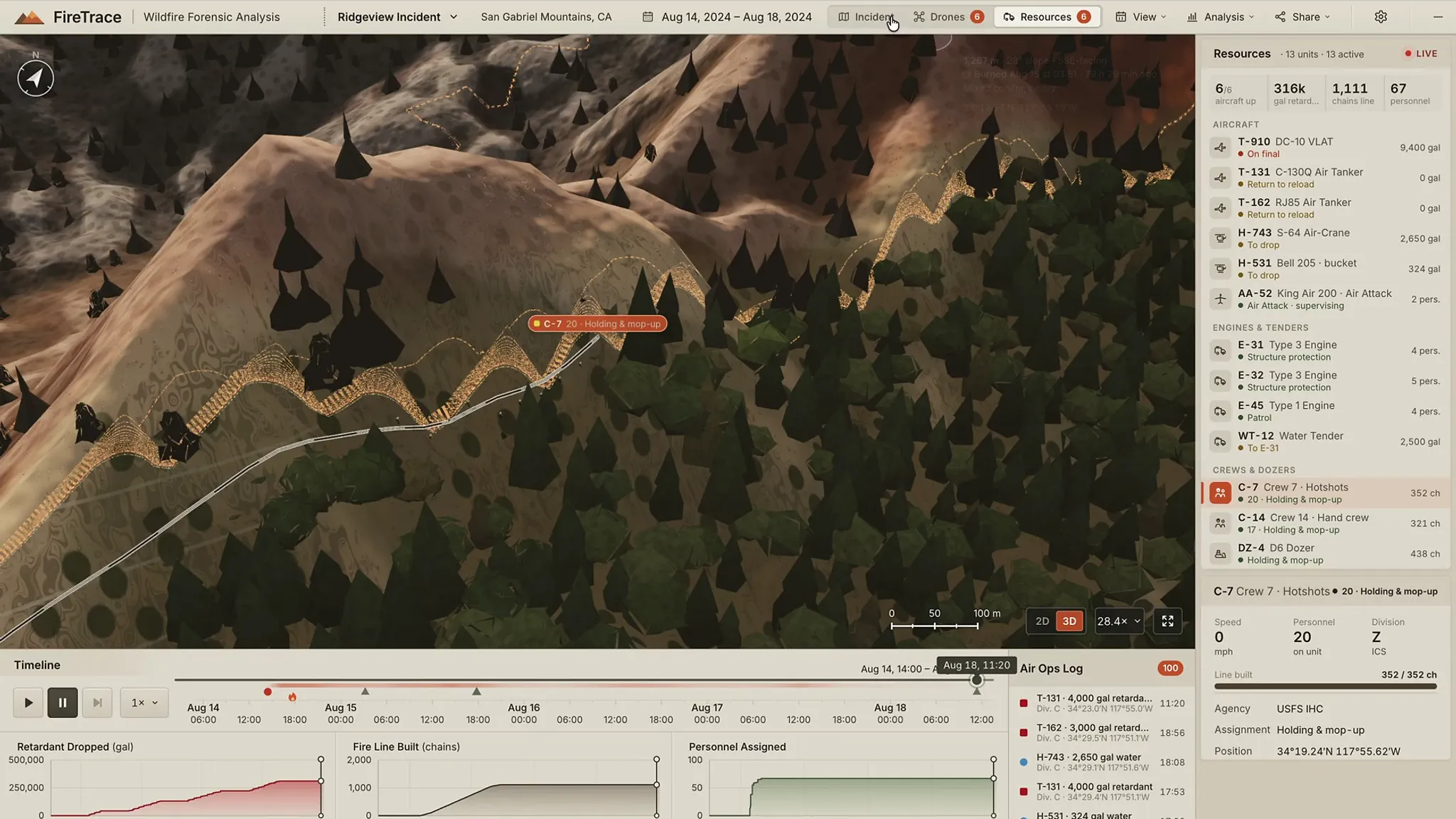Click the T-131 C-130Q Air Tanker icon
Viewport: 1456px width, 819px height.
[x=1221, y=178]
